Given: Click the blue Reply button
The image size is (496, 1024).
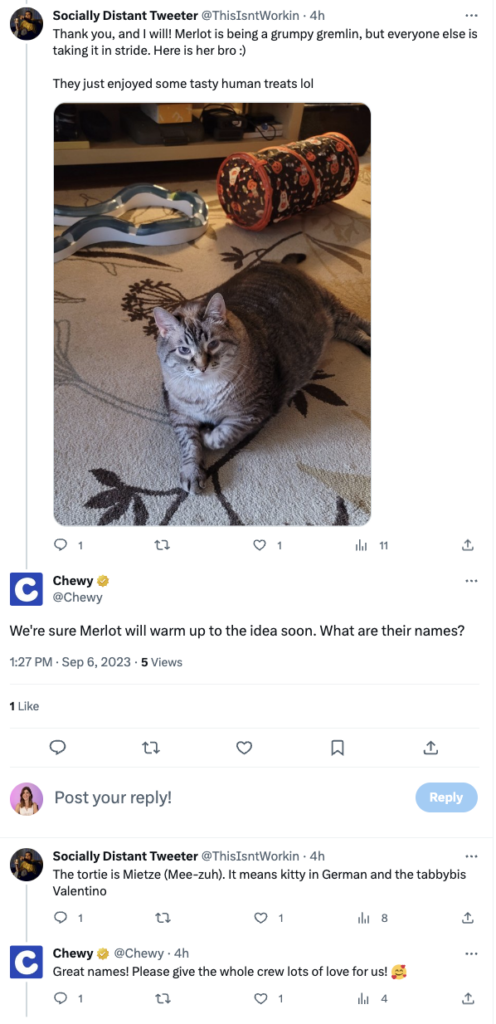Looking at the screenshot, I should tap(446, 797).
